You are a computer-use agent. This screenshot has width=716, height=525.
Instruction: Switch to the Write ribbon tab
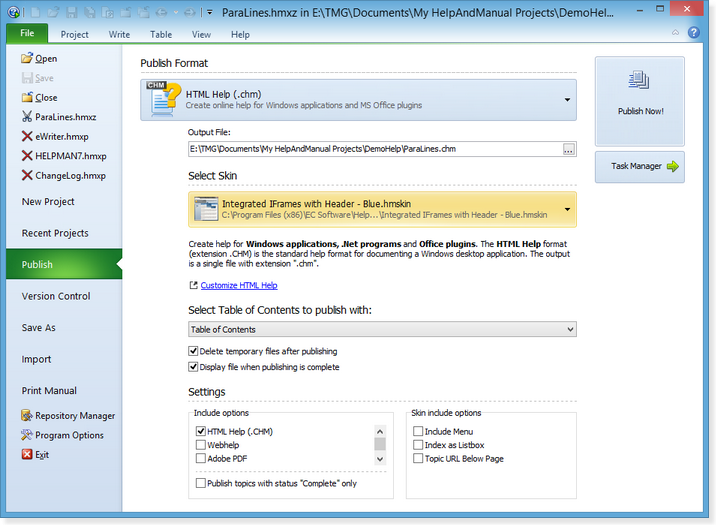click(119, 34)
